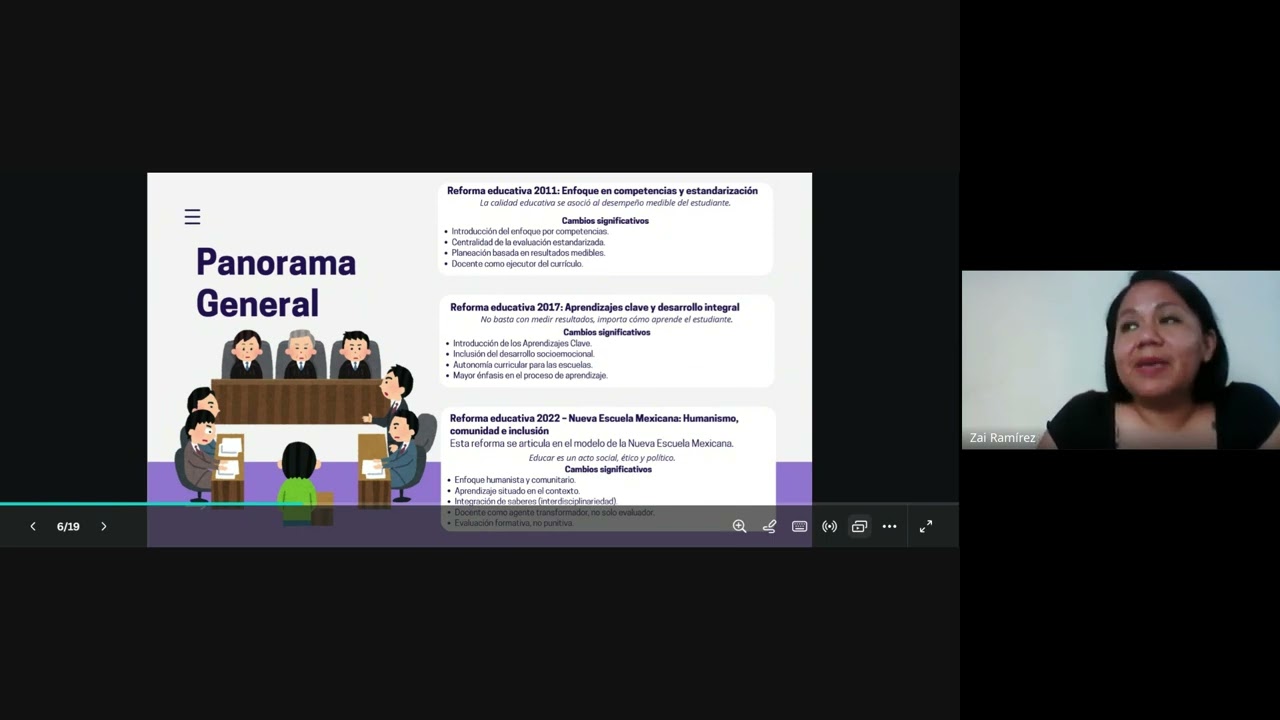1280x720 pixels.
Task: Open the live broadcast icon
Action: (x=829, y=526)
